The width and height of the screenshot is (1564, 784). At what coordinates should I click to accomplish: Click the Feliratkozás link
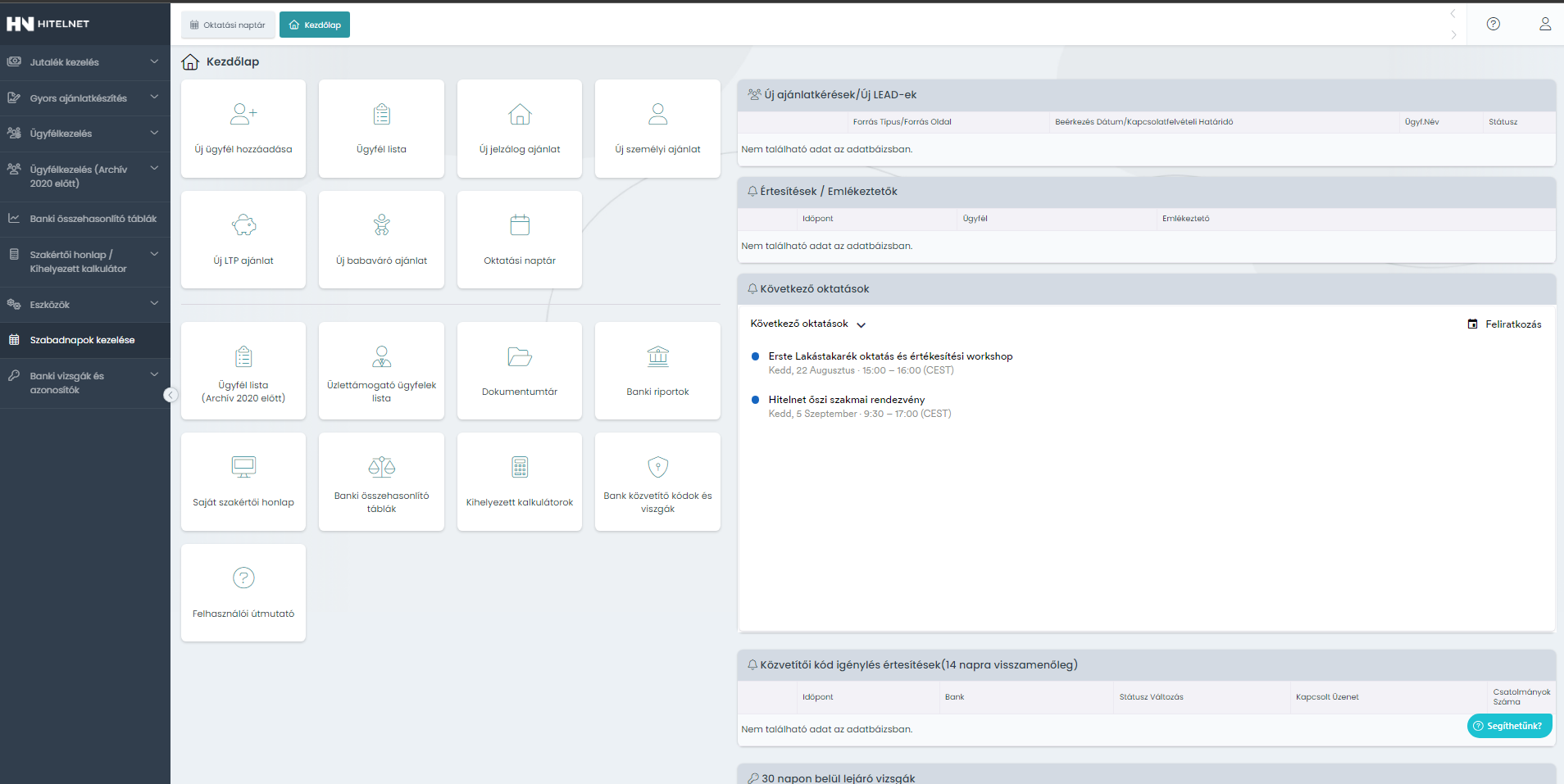1513,324
